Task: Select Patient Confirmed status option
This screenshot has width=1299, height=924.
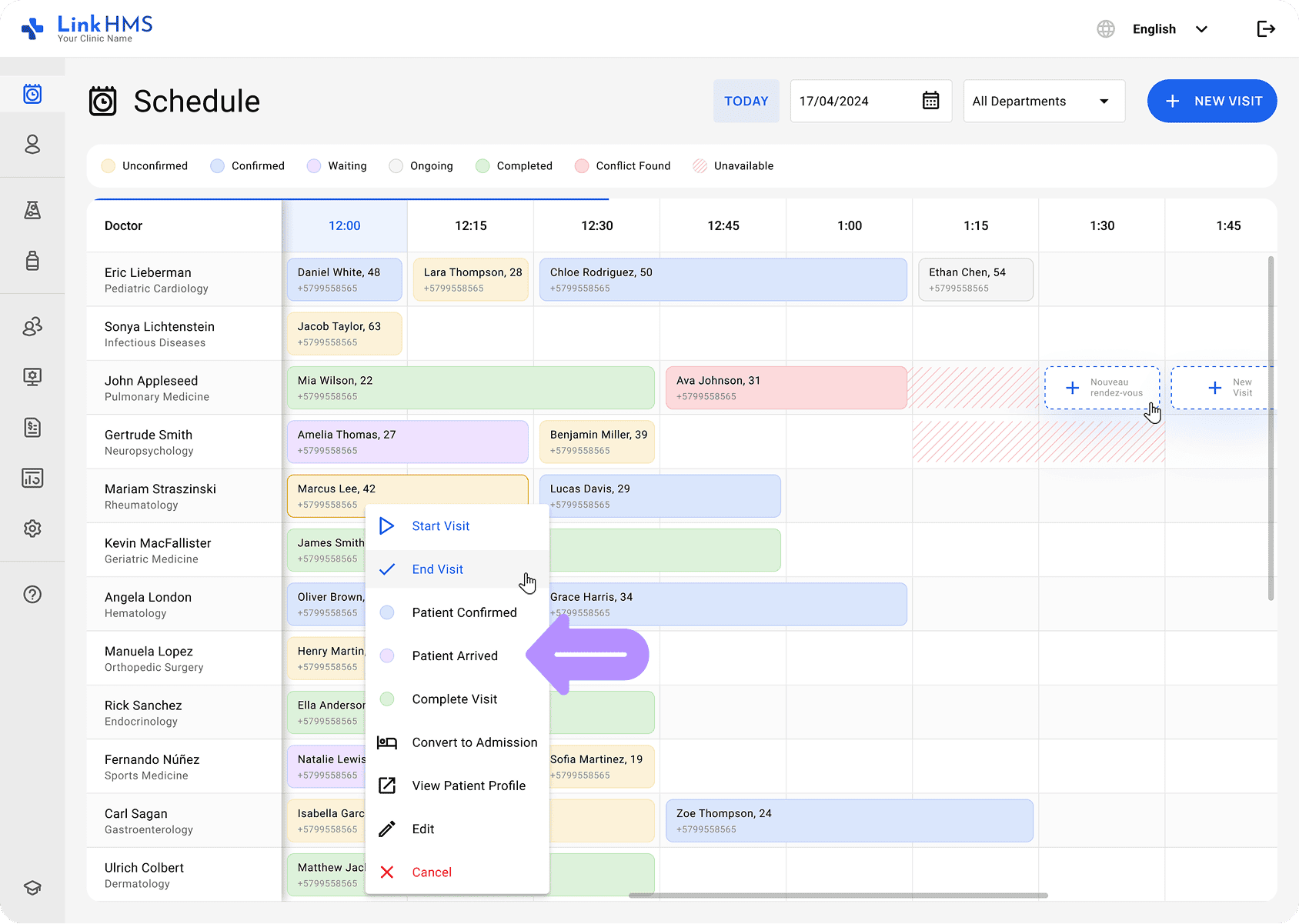Action: [464, 612]
